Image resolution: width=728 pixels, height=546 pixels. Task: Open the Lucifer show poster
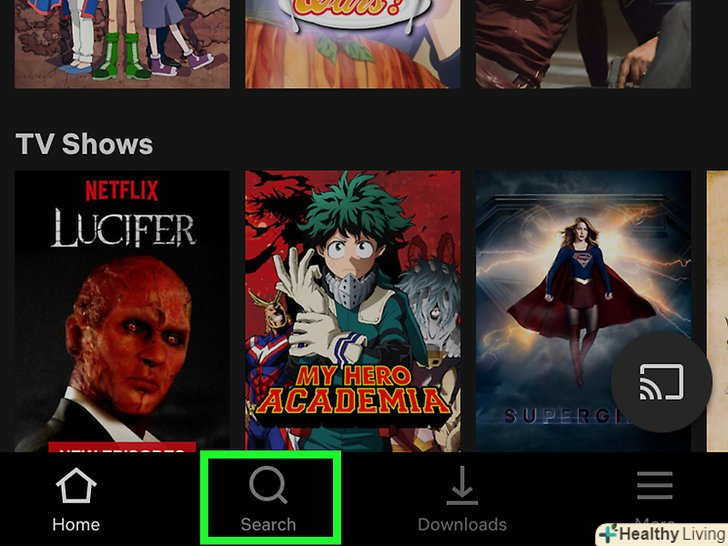[x=122, y=311]
